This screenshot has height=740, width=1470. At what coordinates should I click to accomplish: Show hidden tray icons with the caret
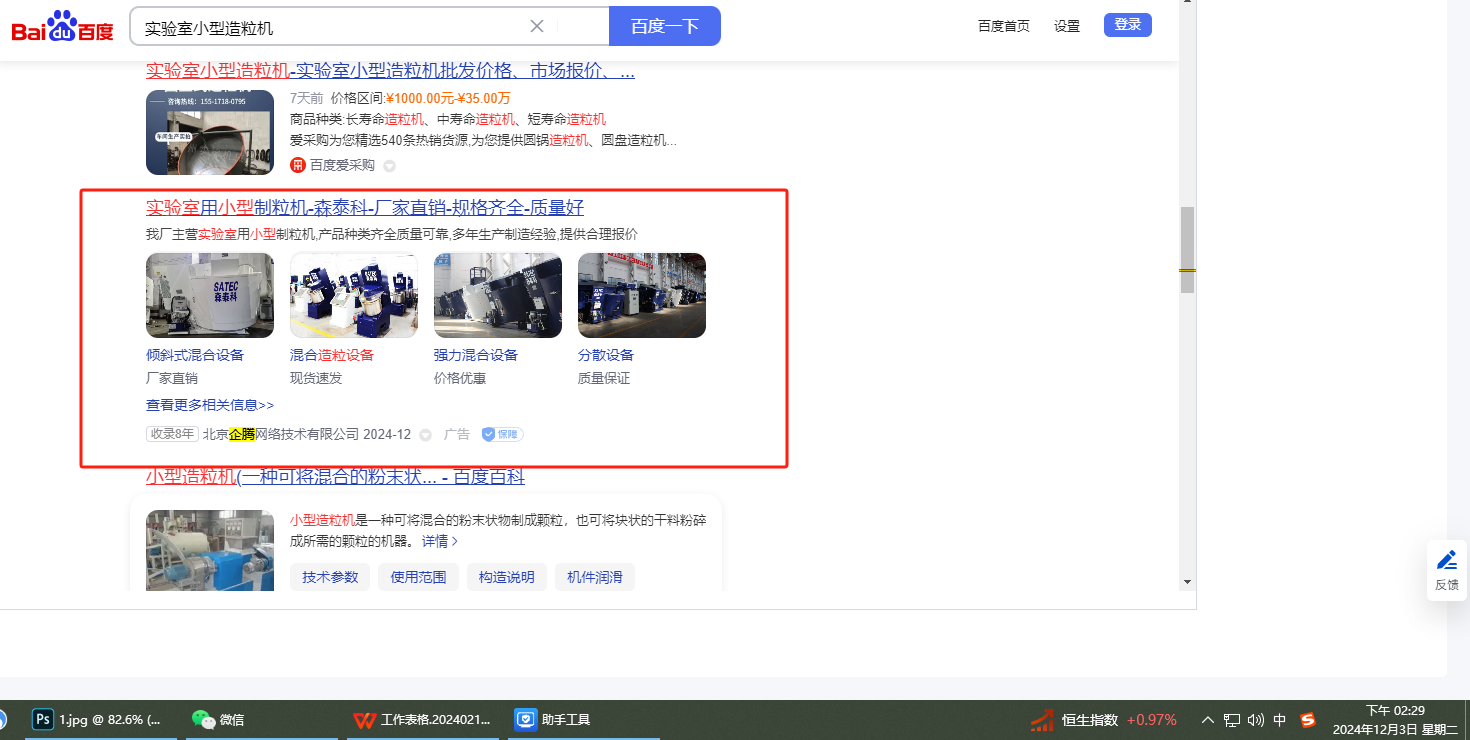[x=1207, y=720]
